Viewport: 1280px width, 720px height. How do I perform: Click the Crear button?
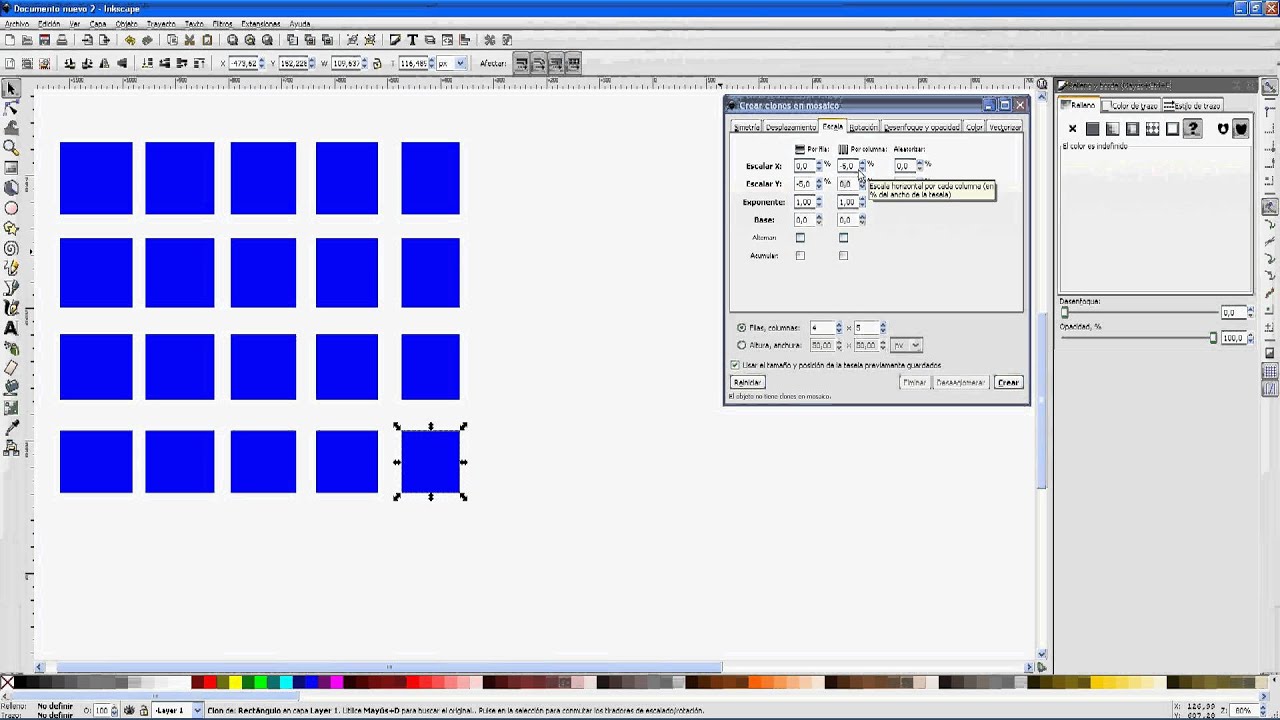click(x=1008, y=382)
